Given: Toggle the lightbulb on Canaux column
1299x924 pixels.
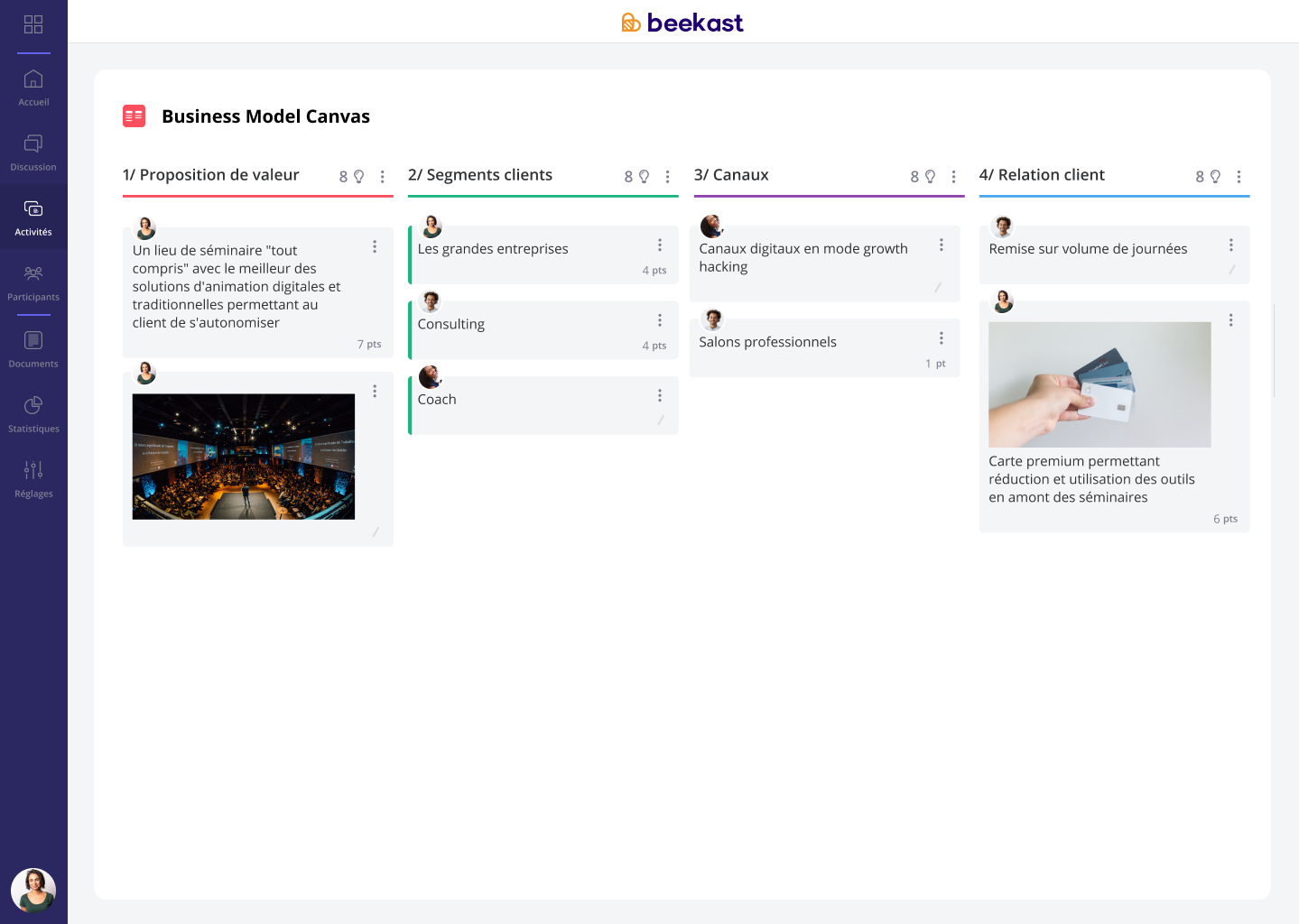Looking at the screenshot, I should [x=931, y=176].
